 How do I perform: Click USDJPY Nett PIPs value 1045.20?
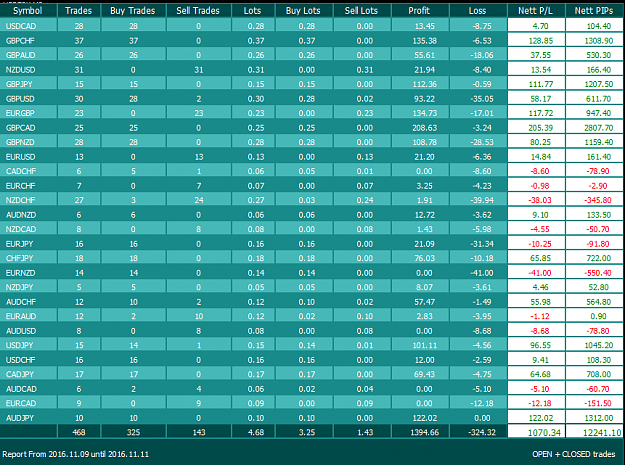point(599,346)
